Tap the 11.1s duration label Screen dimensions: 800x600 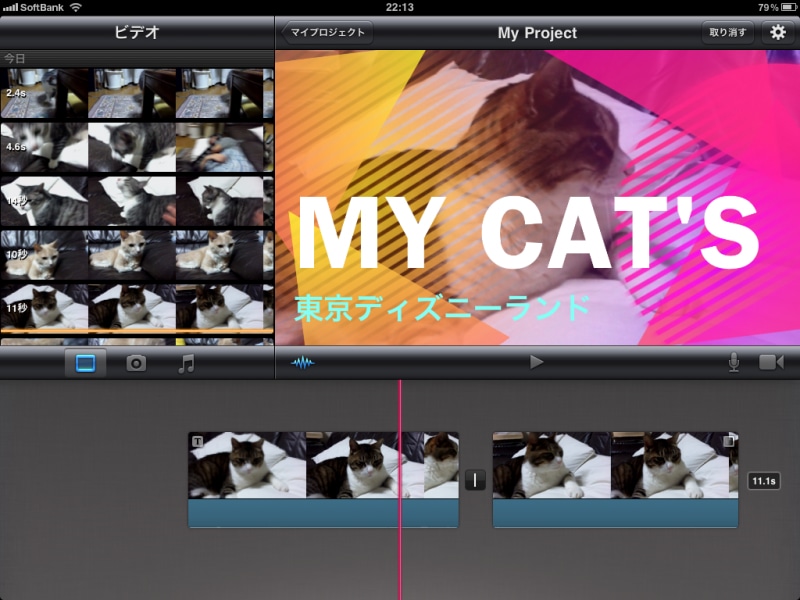(763, 482)
